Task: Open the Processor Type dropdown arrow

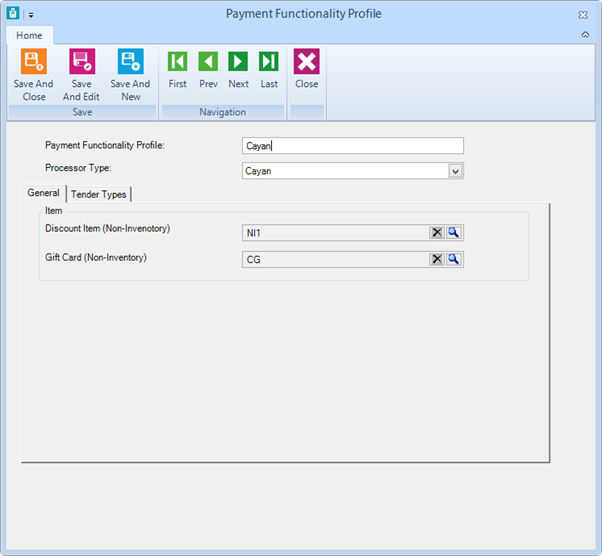Action: (x=455, y=171)
